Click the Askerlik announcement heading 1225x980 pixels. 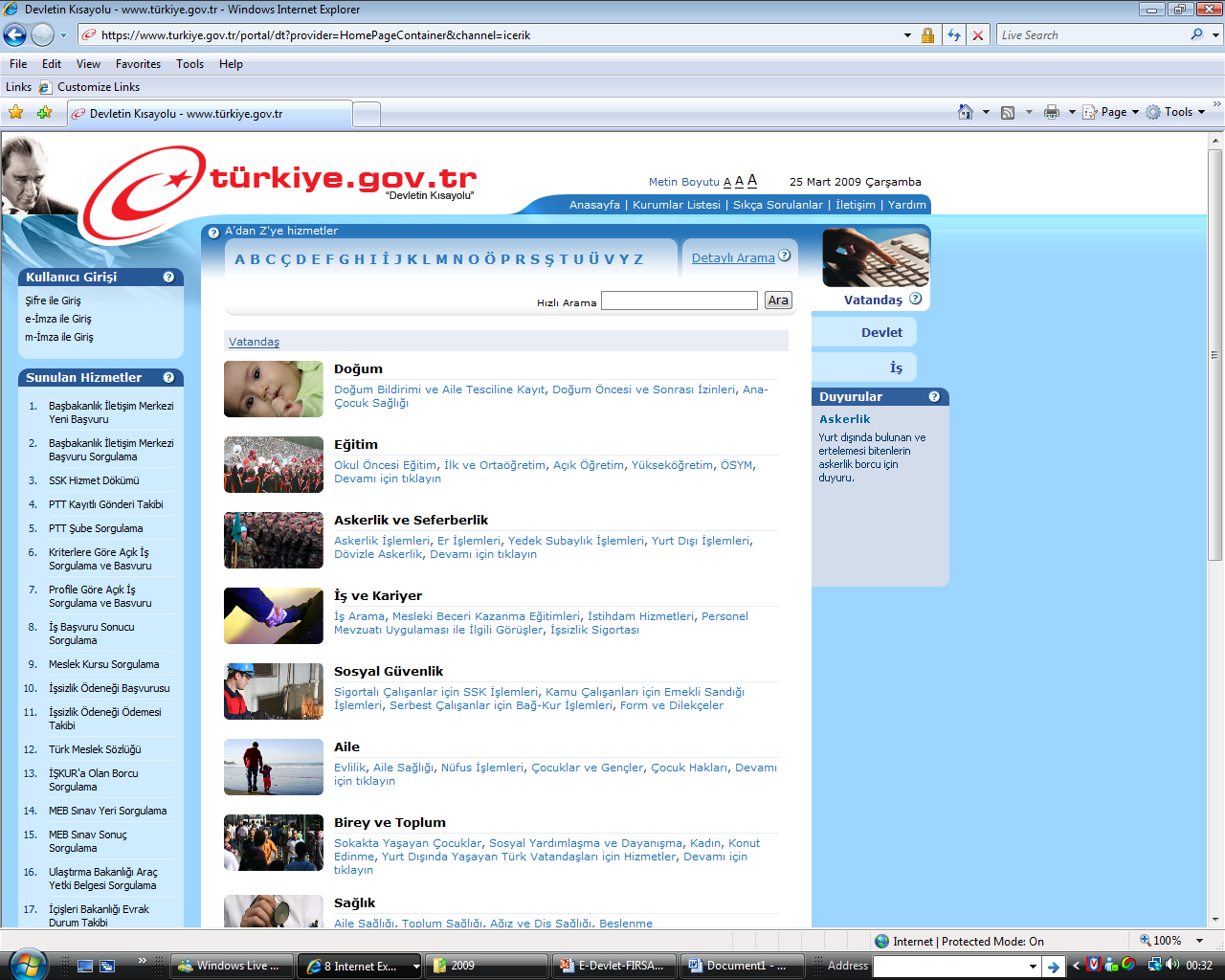(845, 419)
